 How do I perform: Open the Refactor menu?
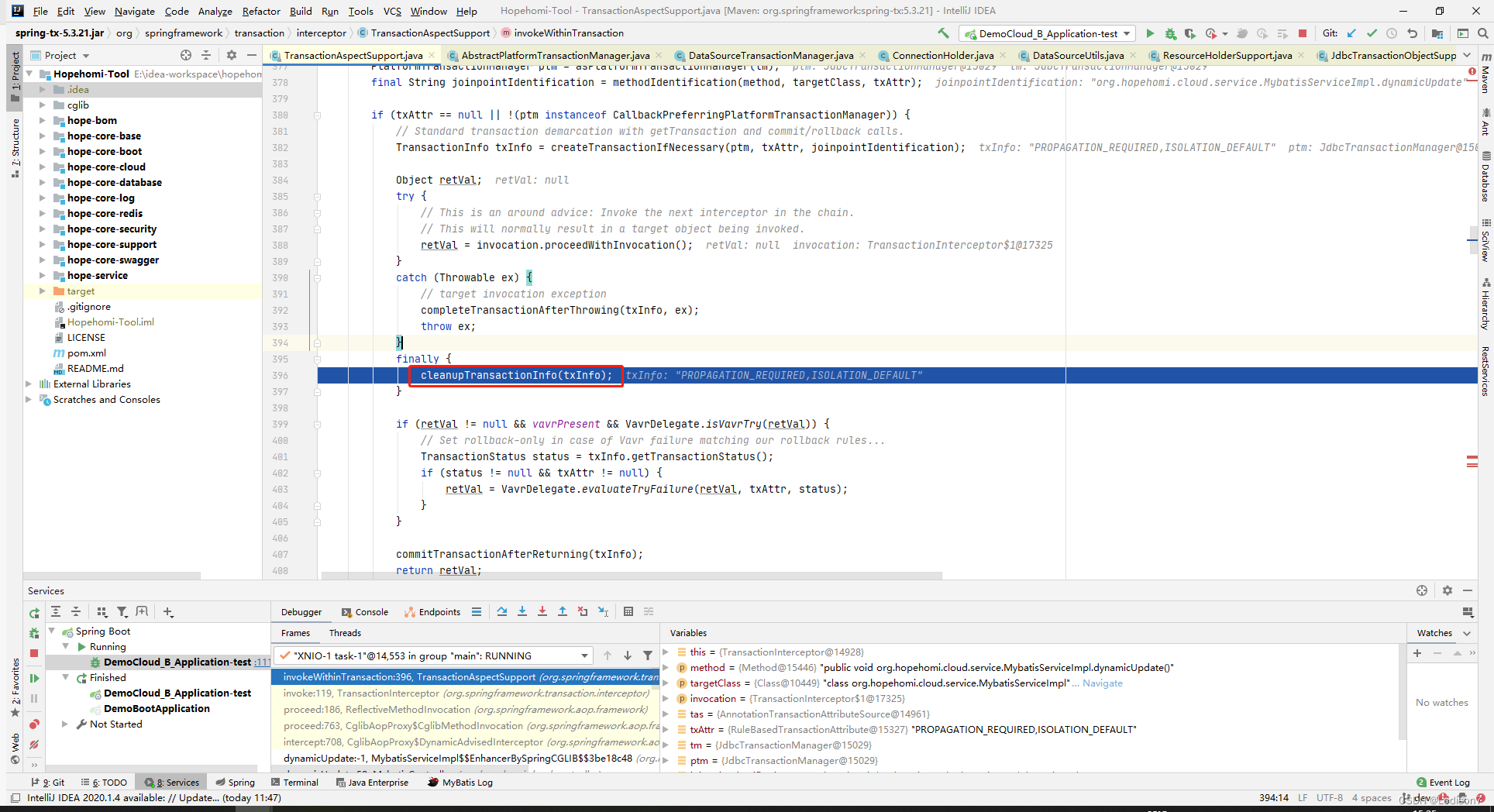[261, 11]
